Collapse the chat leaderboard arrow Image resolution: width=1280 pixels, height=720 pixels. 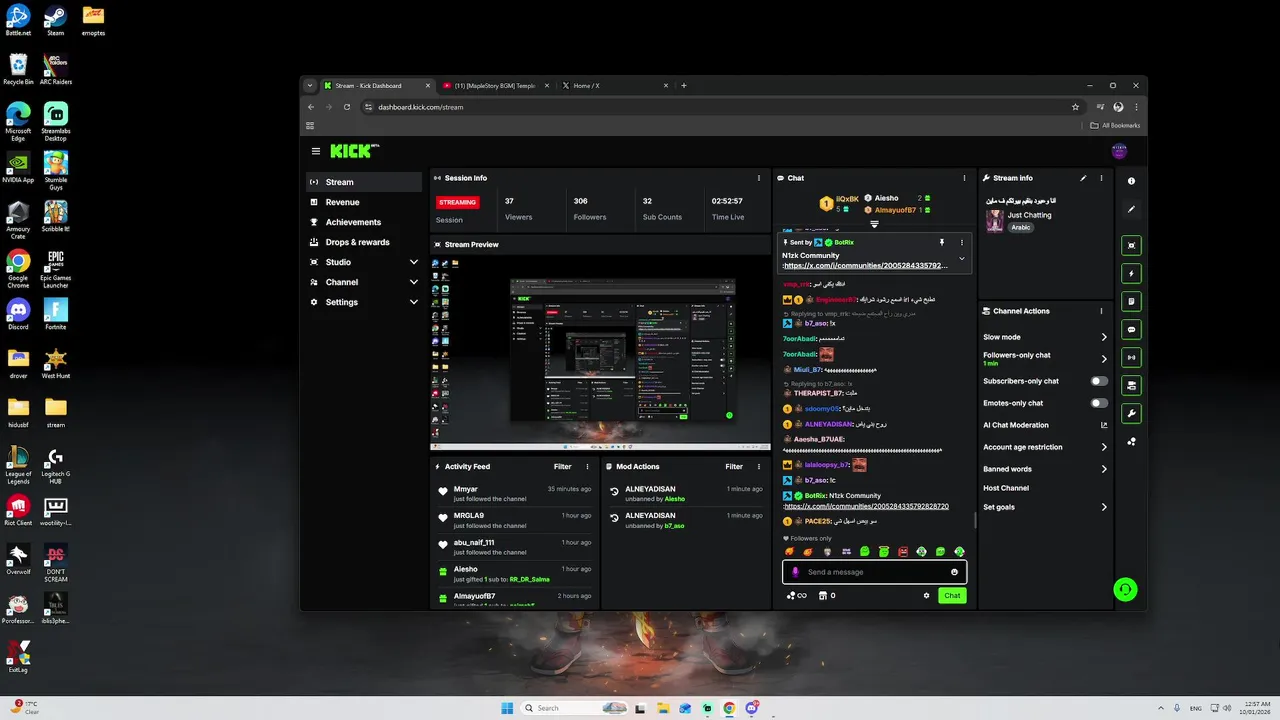click(x=874, y=224)
